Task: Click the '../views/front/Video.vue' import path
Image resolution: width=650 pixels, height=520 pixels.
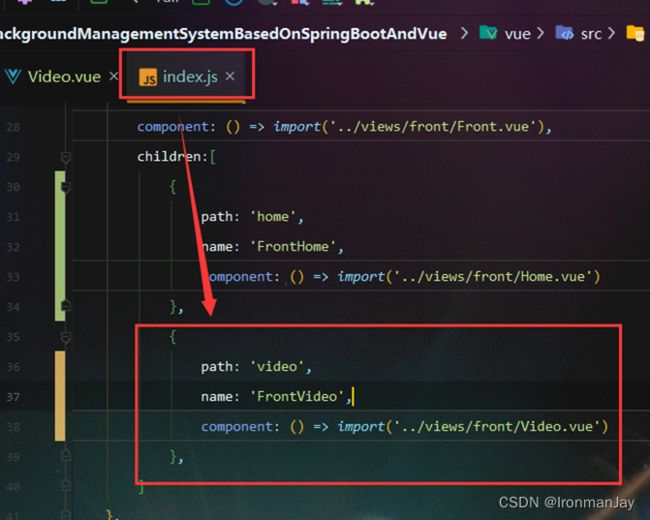Action: tap(497, 426)
